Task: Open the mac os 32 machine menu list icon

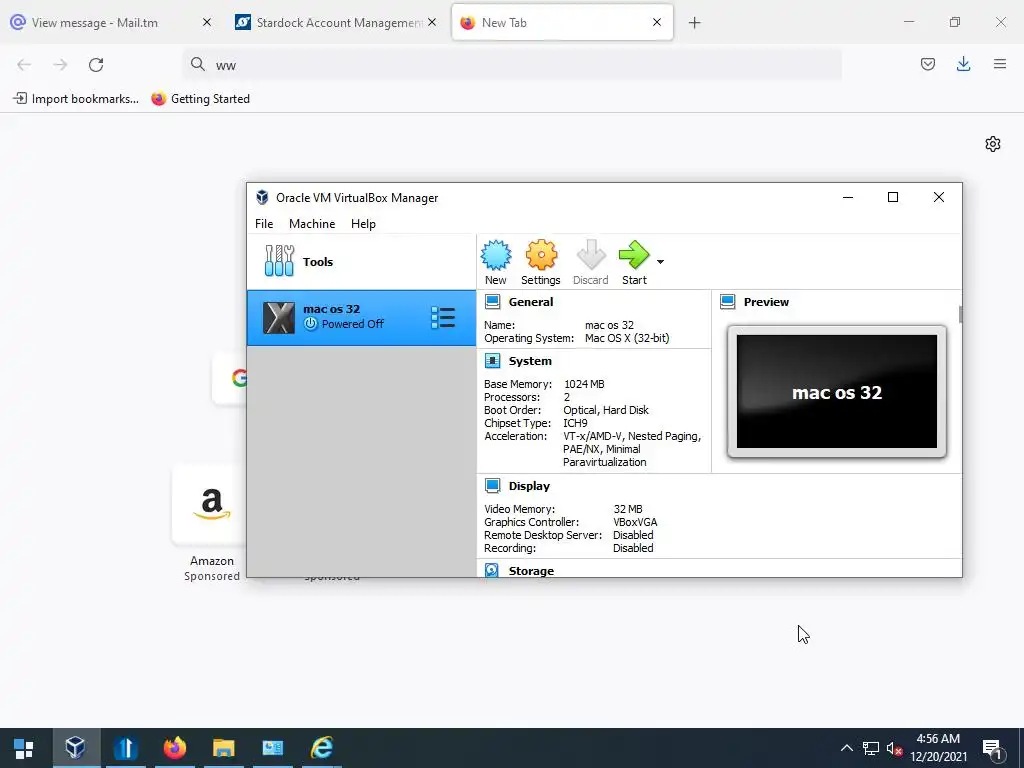Action: (443, 318)
